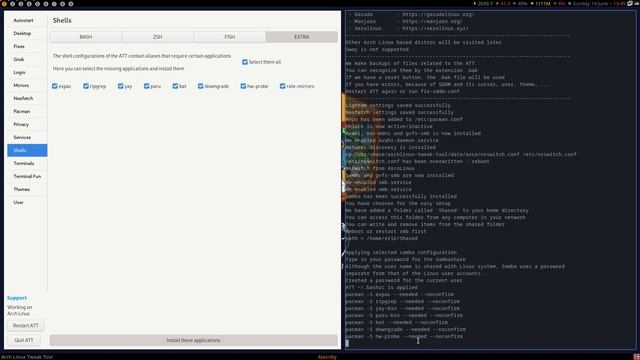Toggle the rate-mirrors checkbox
640x360 pixels.
click(x=282, y=86)
